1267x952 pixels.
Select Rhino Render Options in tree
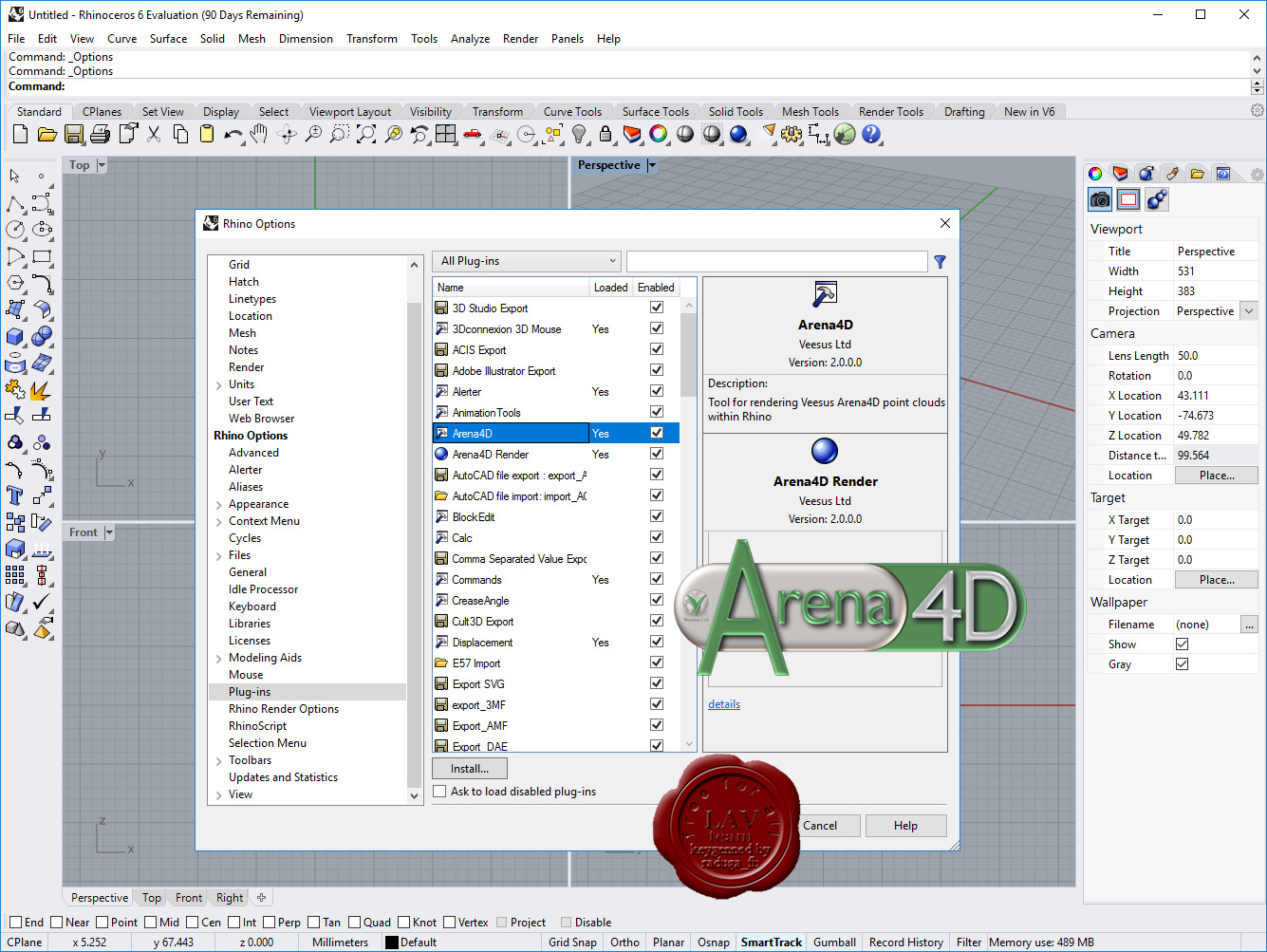pos(284,709)
